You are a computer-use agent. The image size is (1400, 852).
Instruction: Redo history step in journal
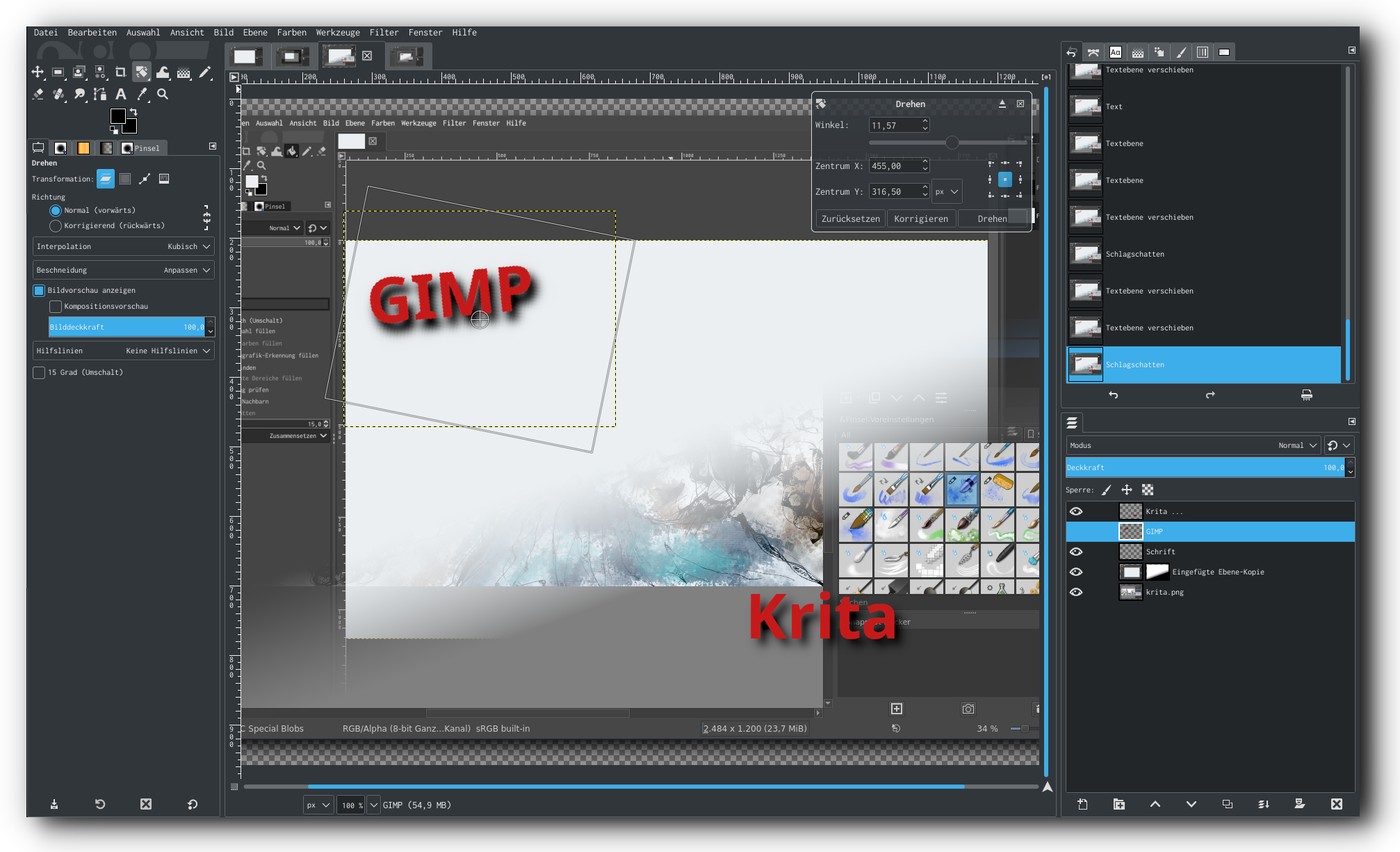tap(1210, 395)
